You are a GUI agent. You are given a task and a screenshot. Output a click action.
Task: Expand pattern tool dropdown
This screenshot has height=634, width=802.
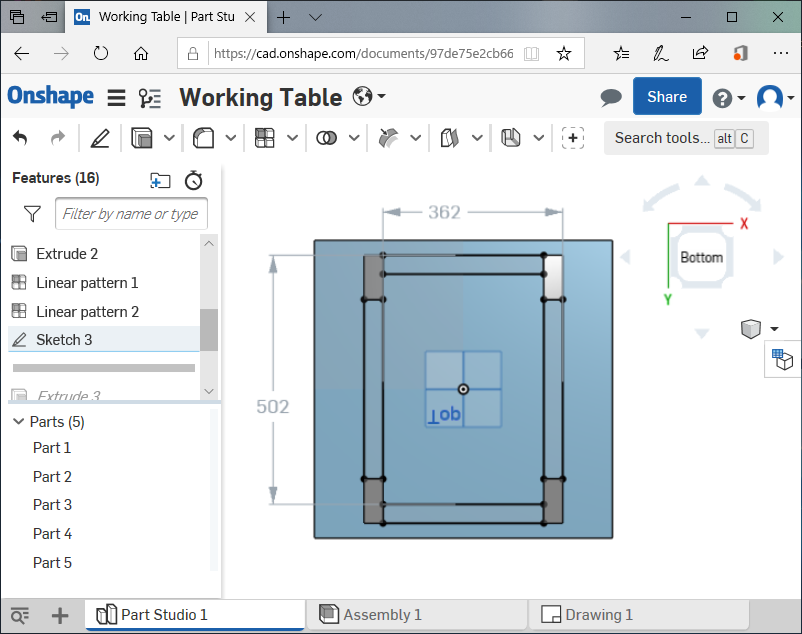pyautogui.click(x=292, y=138)
